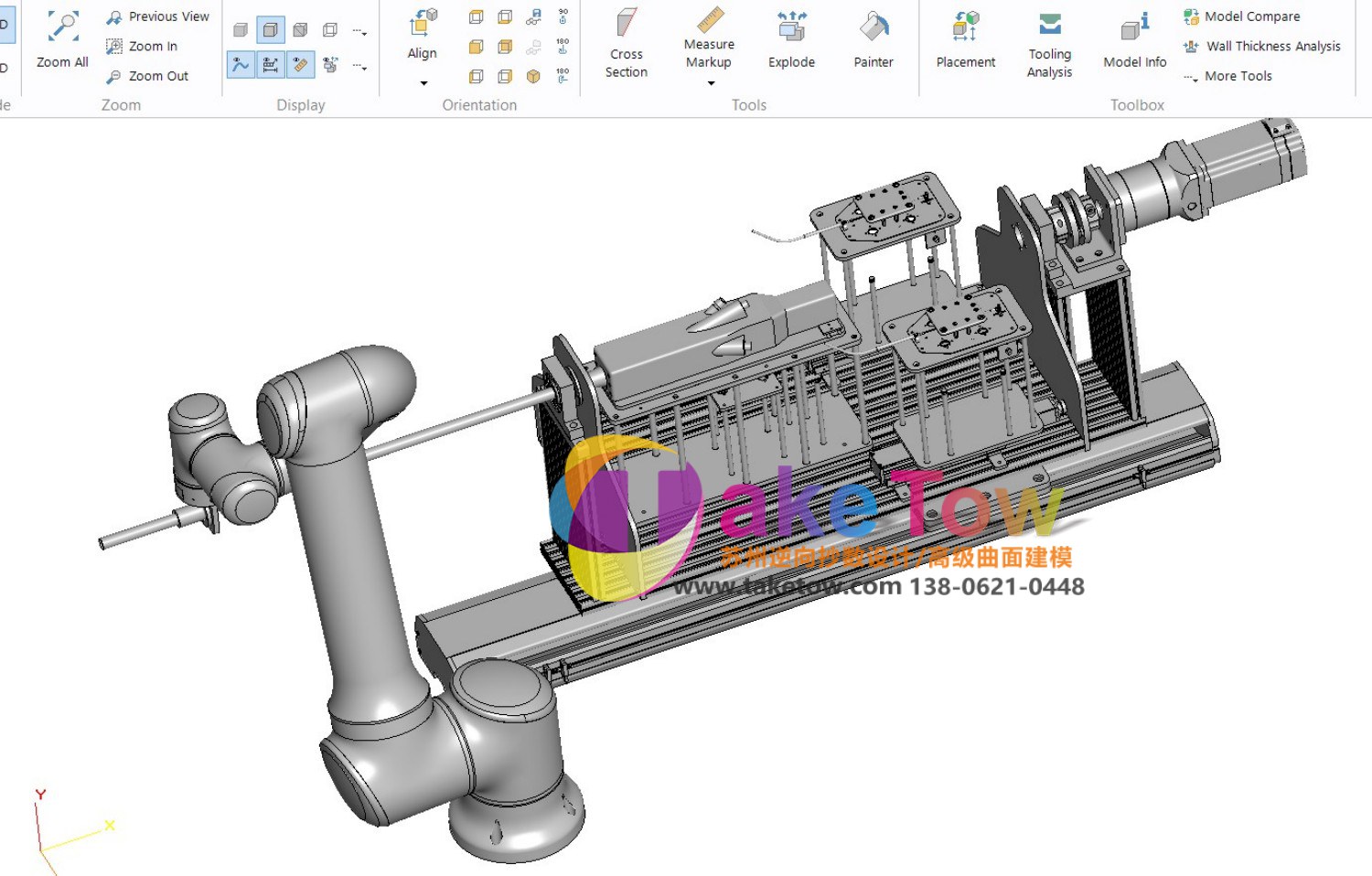Run Tooling Analysis
The height and width of the screenshot is (876, 1372).
coord(1049,44)
